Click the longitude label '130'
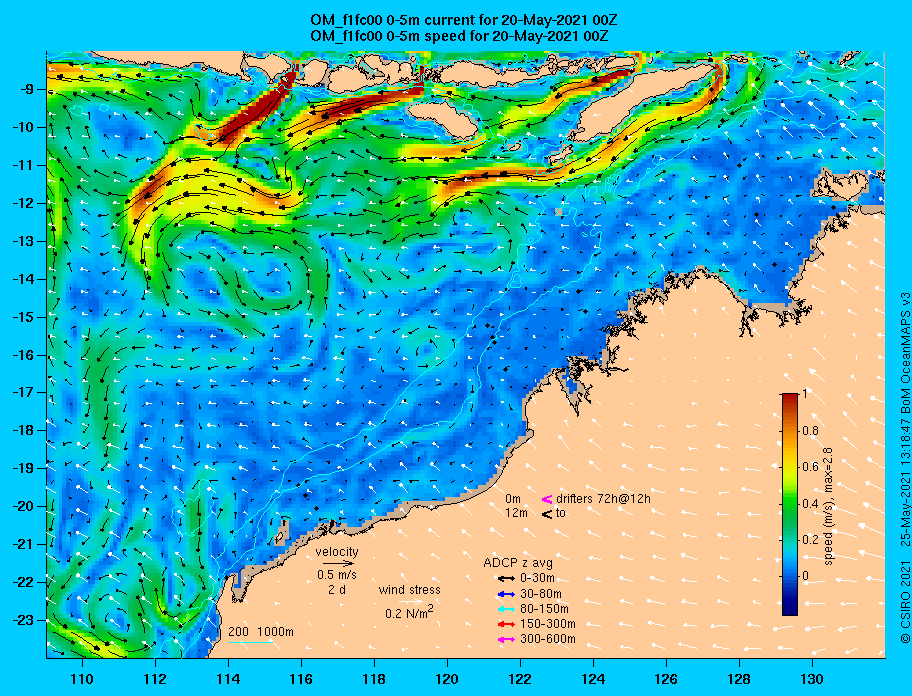 click(812, 679)
